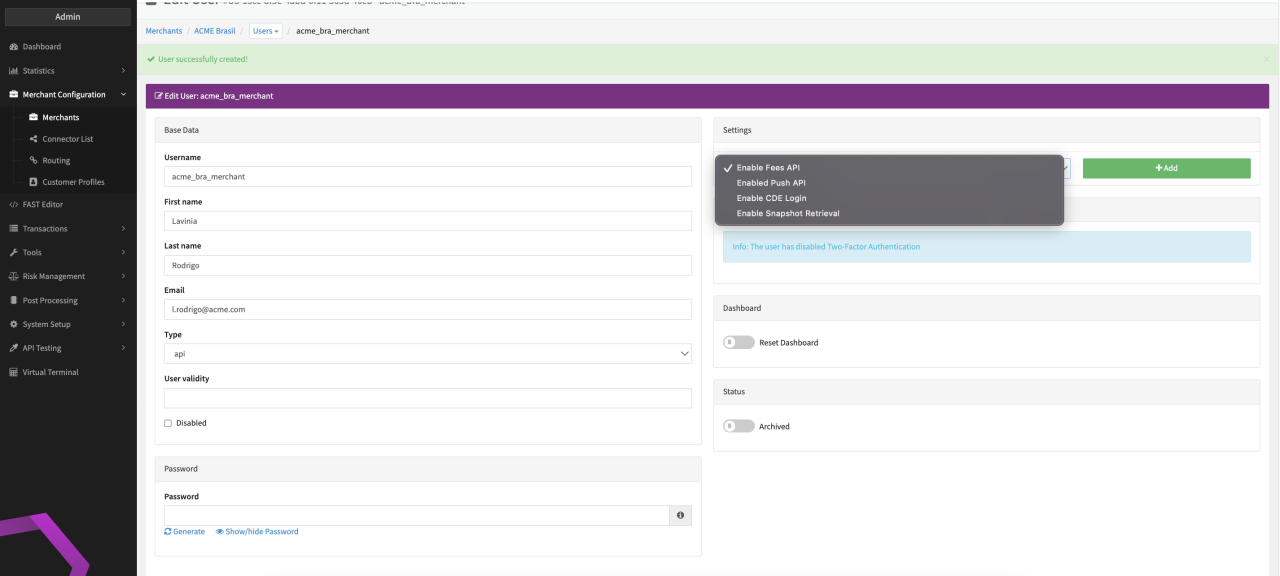Click the Tools wrench icon
1280x576 pixels.
[x=14, y=253]
